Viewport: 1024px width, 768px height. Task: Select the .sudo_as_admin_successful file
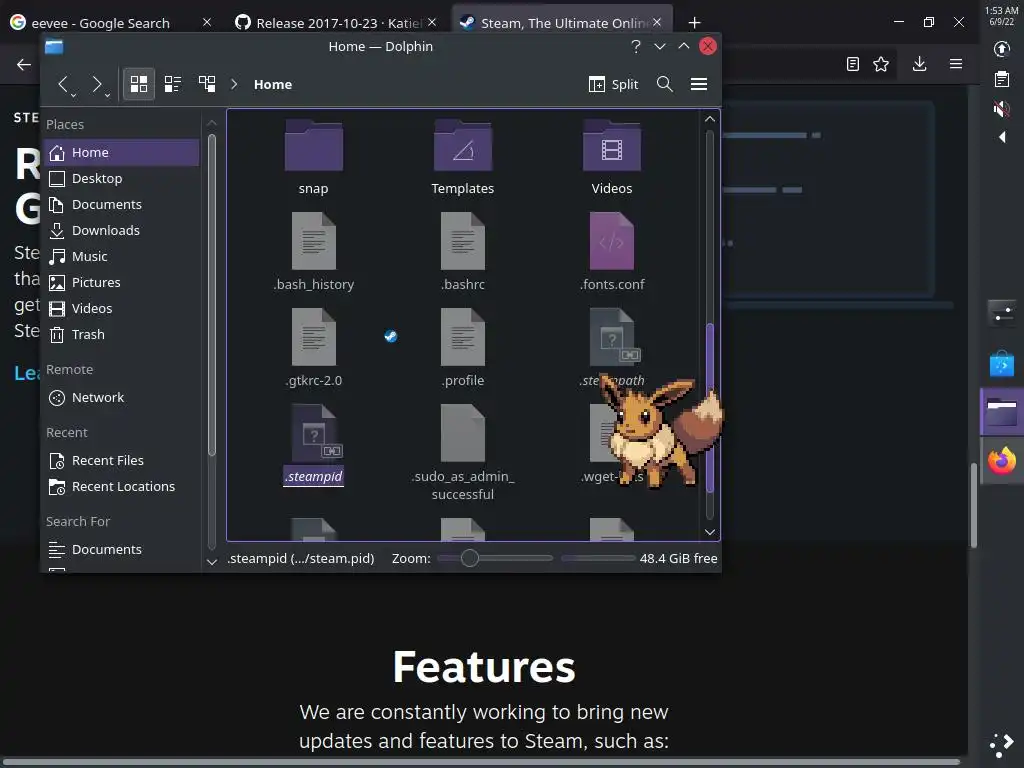pos(462,453)
